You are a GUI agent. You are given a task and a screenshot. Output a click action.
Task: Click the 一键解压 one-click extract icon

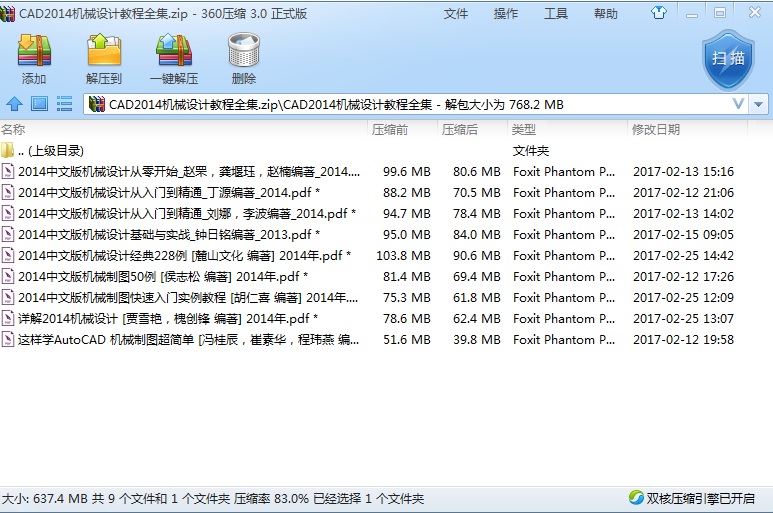[174, 50]
